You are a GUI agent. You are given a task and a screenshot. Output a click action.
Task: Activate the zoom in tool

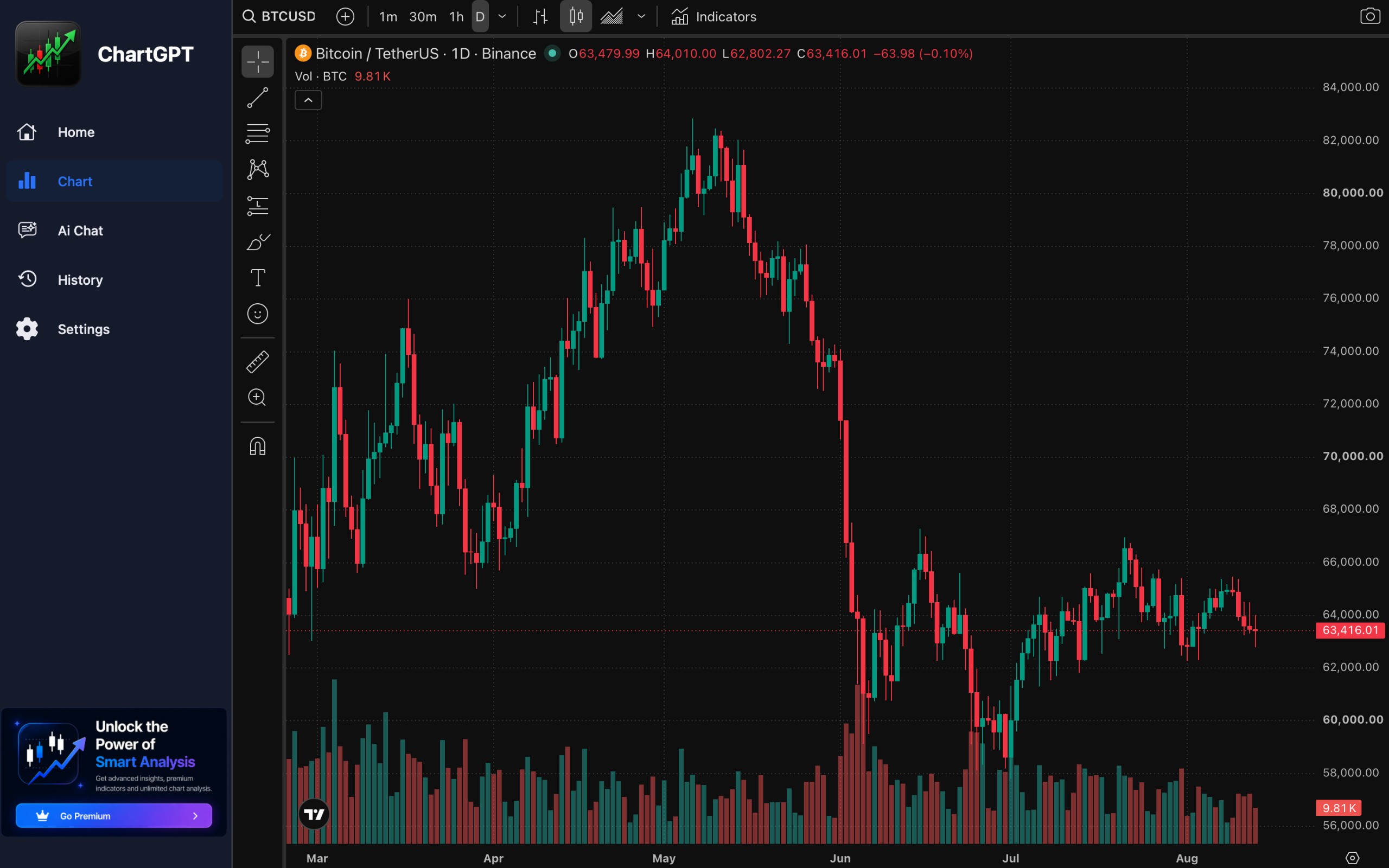point(257,397)
